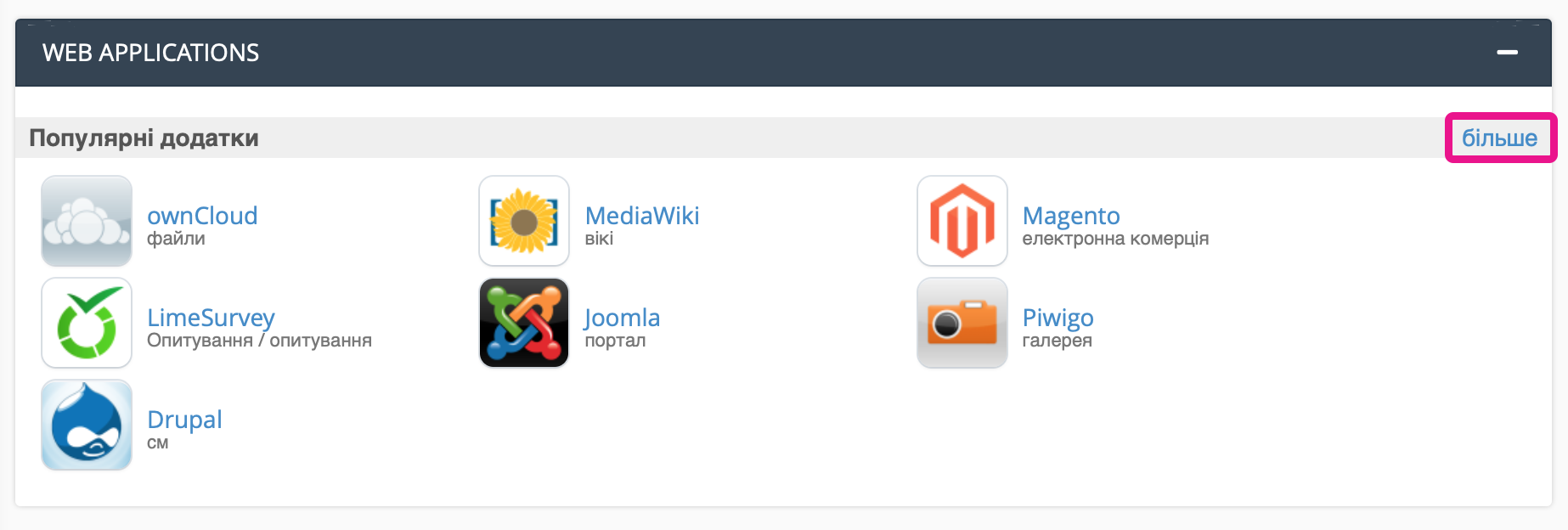Select the Piwigo title link
Viewport: 1568px width, 530px height.
[1058, 318]
